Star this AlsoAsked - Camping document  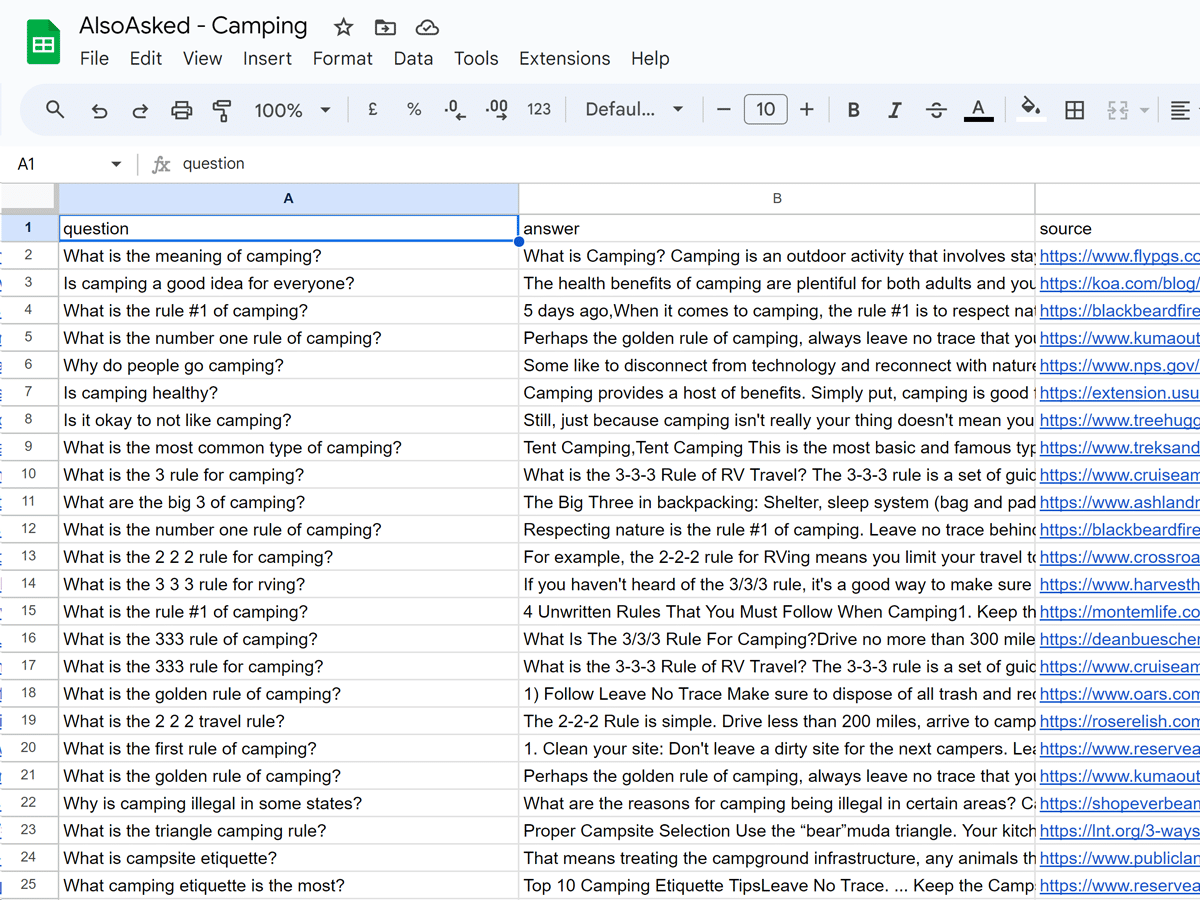[x=343, y=27]
